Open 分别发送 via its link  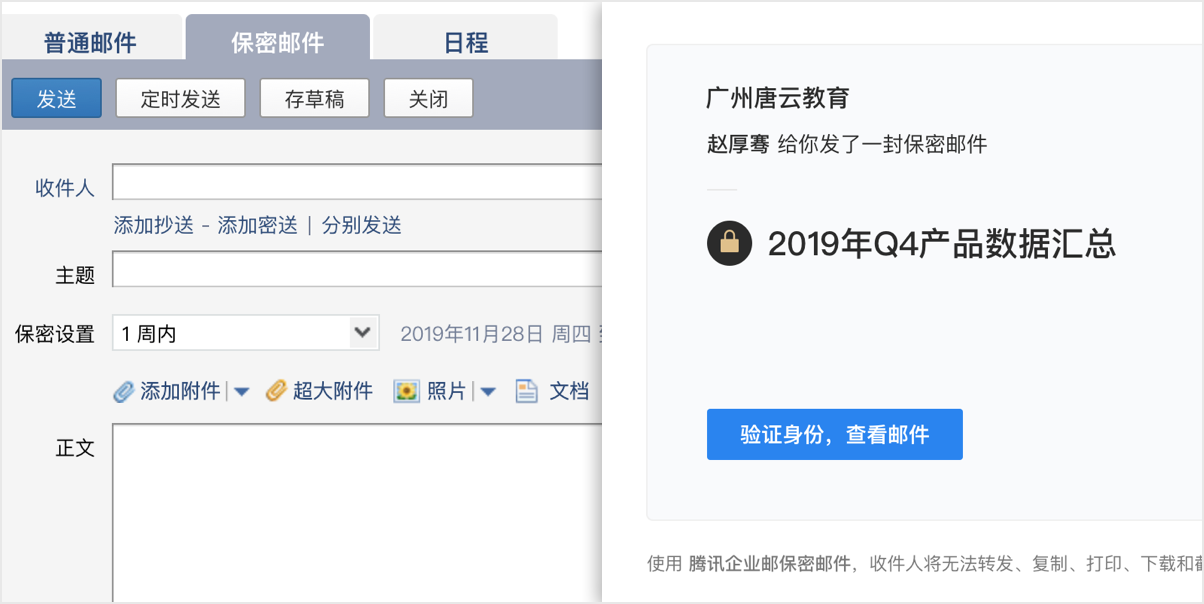(361, 225)
